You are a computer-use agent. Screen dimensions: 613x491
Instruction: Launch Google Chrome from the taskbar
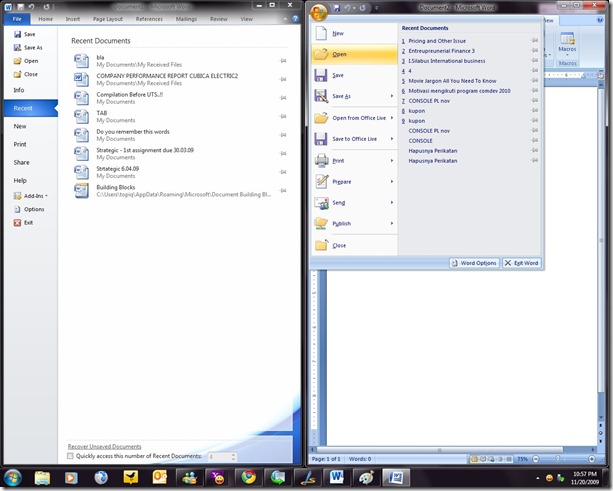[x=249, y=478]
